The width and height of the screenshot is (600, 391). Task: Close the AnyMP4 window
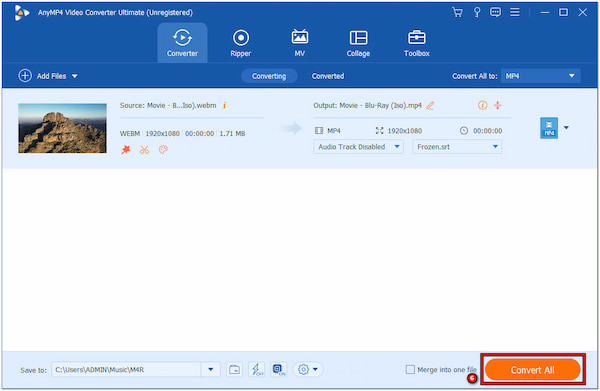582,12
